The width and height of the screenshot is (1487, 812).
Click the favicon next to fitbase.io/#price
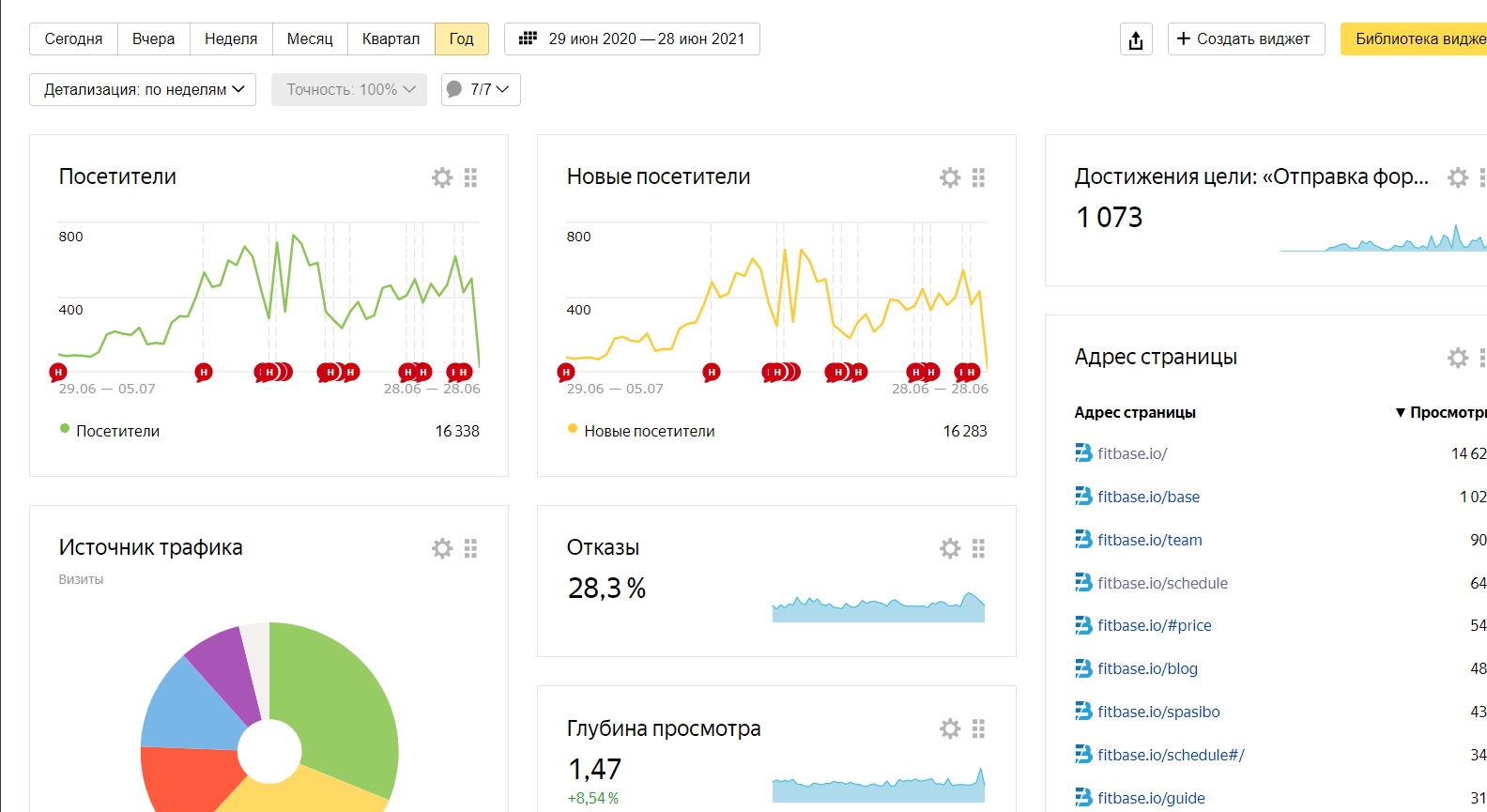tap(1083, 625)
